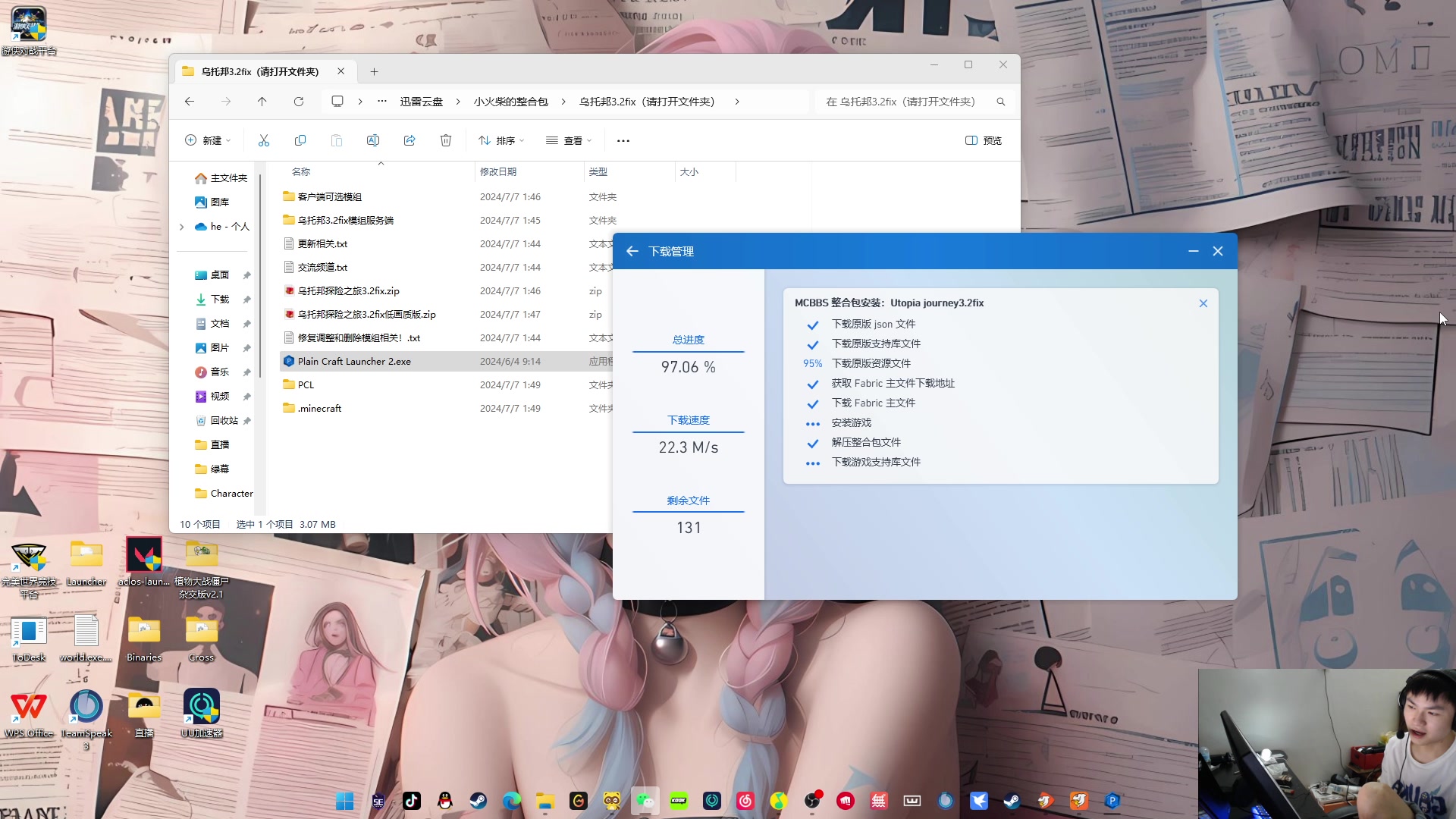This screenshot has height=819, width=1456.
Task: Click the 名称 column header to sort
Action: 301,172
